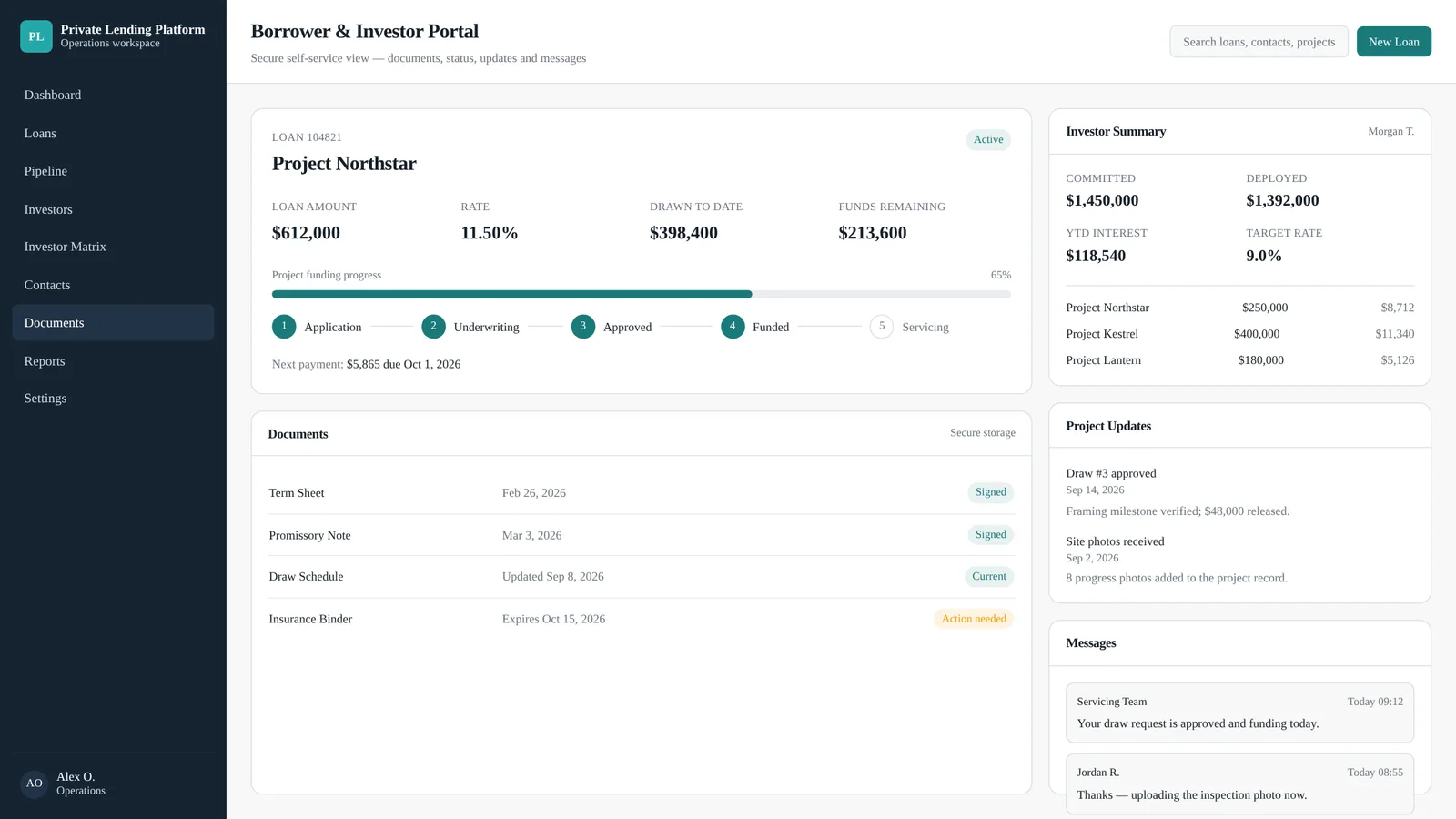The width and height of the screenshot is (1456, 819).
Task: Open the AO user avatar
Action: pos(35,784)
